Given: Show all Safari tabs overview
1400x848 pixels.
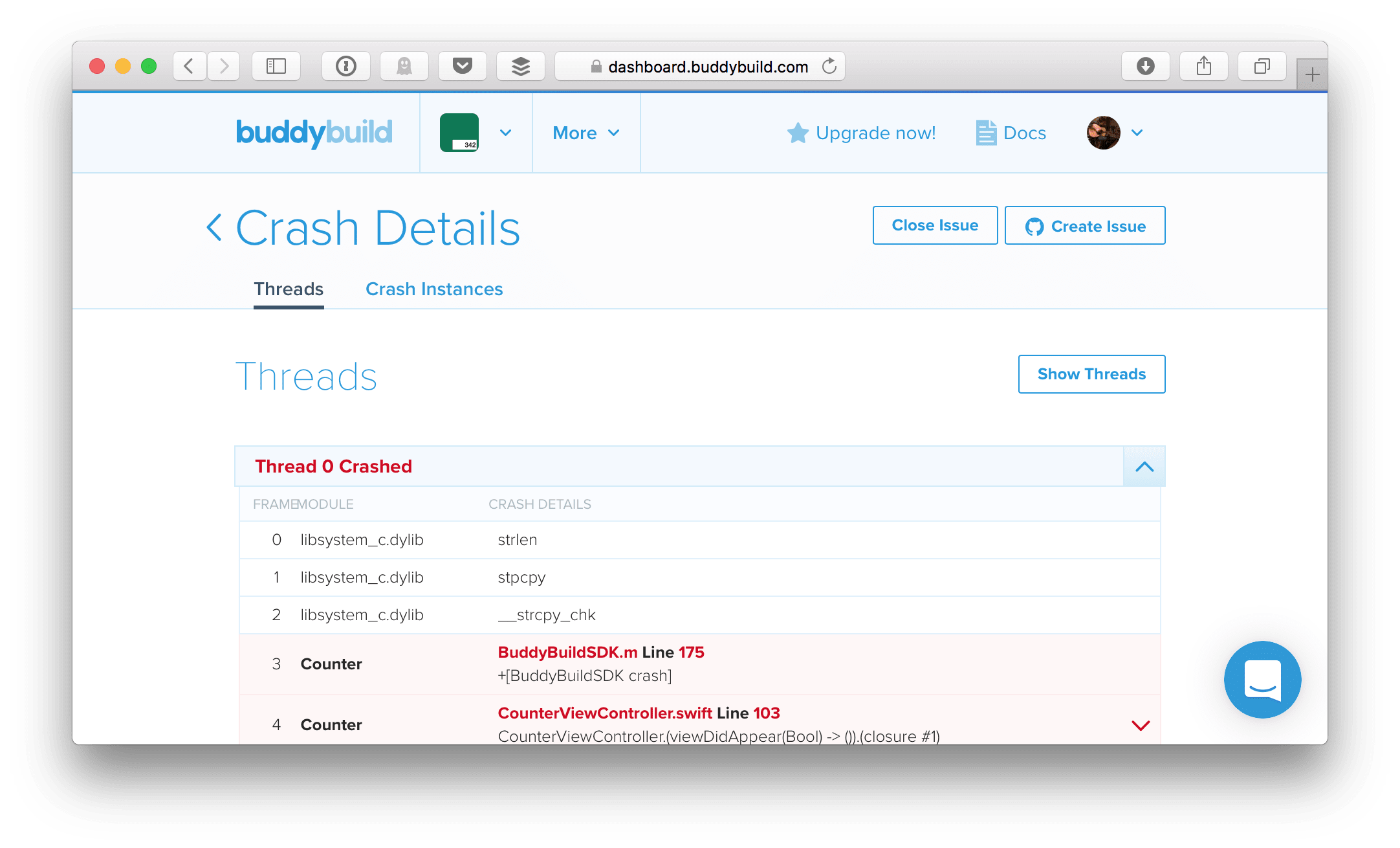Looking at the screenshot, I should (x=1262, y=66).
